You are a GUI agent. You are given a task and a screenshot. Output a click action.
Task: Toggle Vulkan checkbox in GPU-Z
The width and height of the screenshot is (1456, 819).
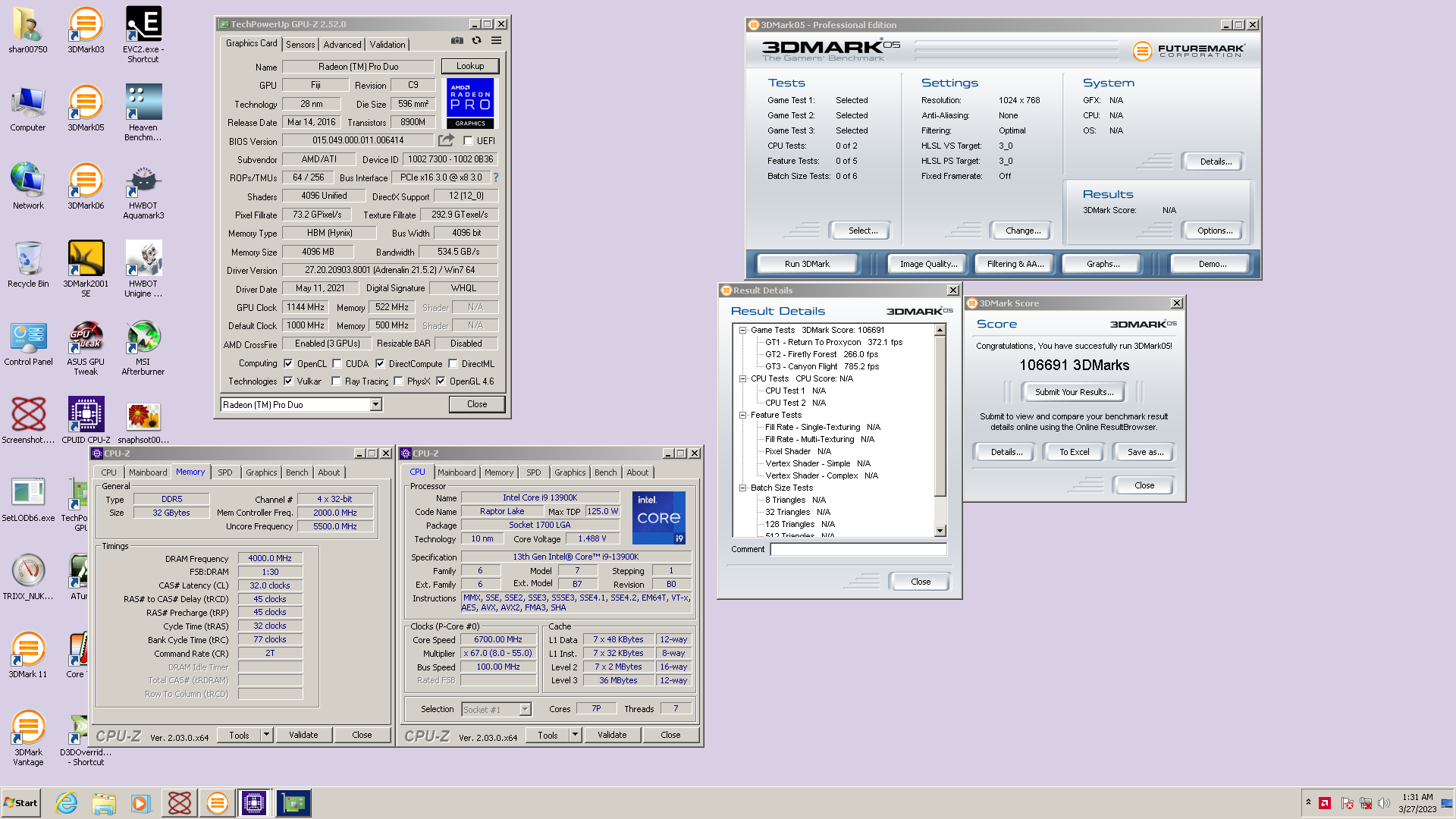click(288, 381)
